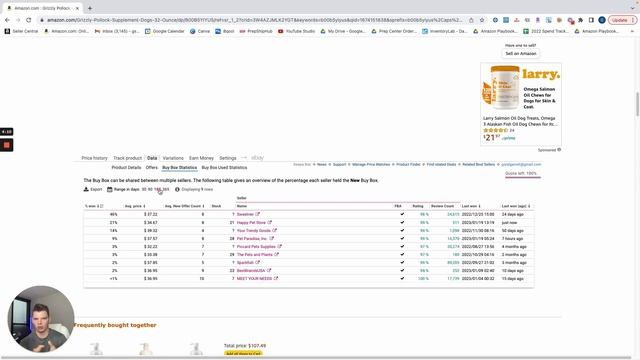The width and height of the screenshot is (640, 360).
Task: Select the Buy Box Used Statistics sub-tab
Action: click(x=224, y=167)
